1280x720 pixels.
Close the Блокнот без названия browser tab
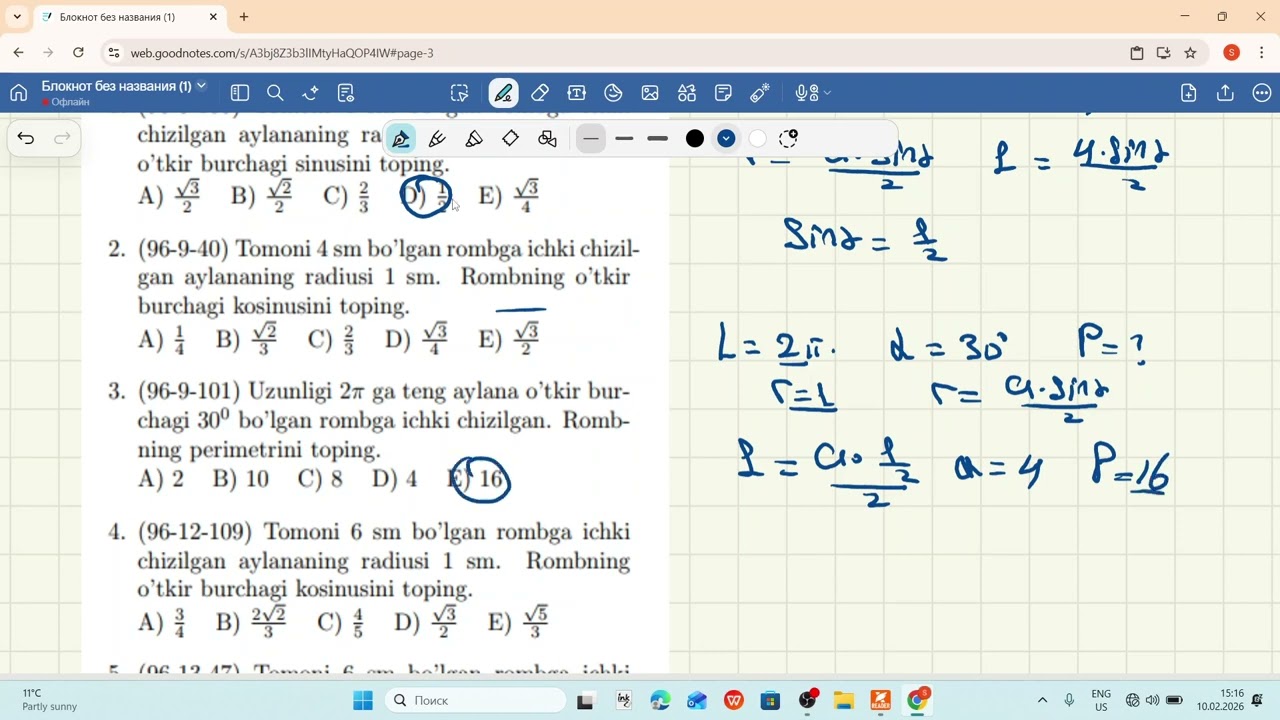pos(213,17)
